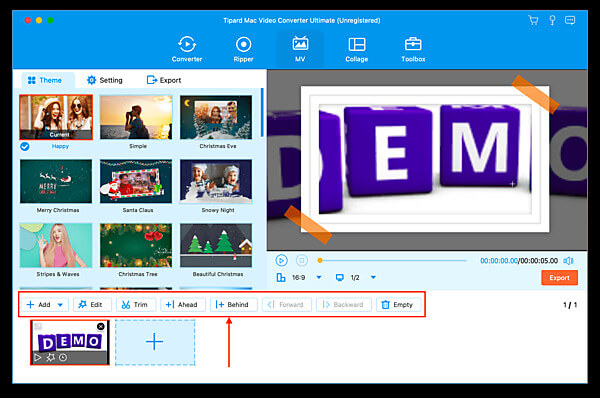
Task: Click the Add button in the toolbar
Action: (39, 305)
